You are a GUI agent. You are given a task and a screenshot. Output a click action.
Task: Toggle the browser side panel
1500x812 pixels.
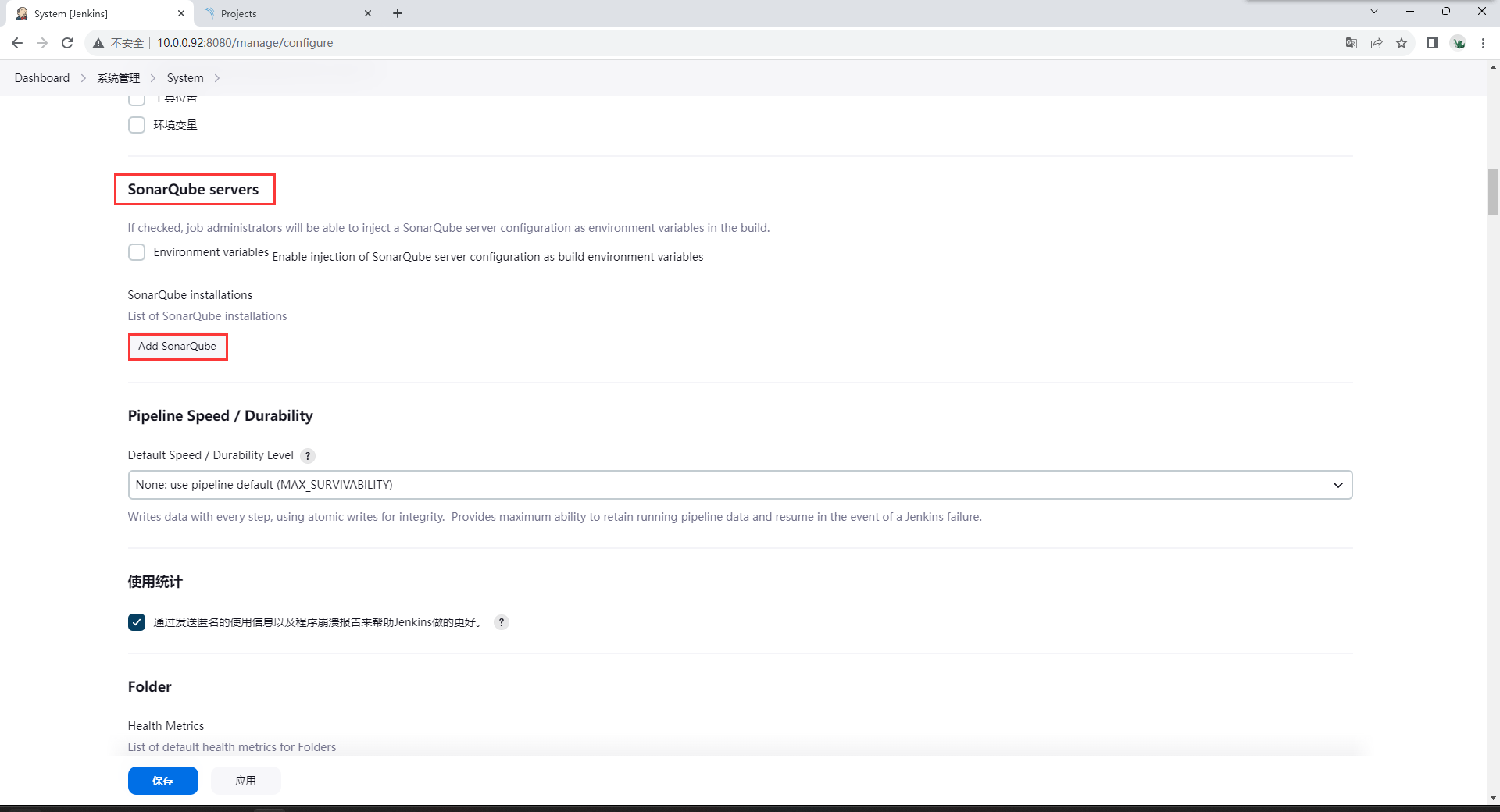(1433, 43)
